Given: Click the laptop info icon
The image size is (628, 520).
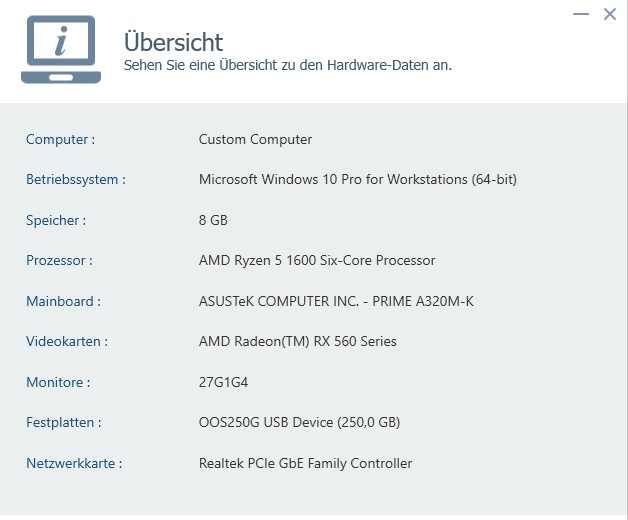Looking at the screenshot, I should tap(61, 49).
